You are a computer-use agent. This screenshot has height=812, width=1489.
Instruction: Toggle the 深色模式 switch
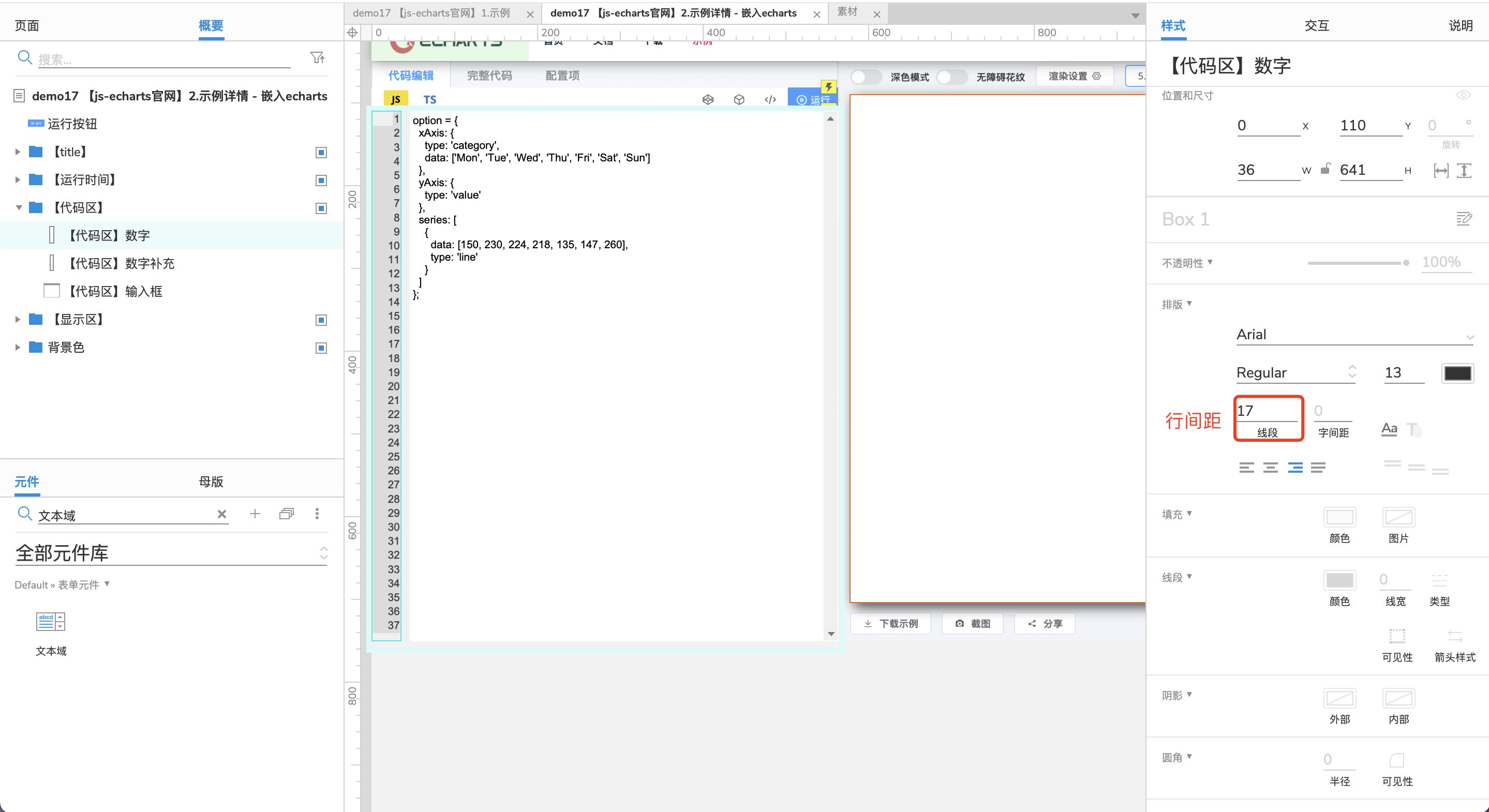pos(866,77)
